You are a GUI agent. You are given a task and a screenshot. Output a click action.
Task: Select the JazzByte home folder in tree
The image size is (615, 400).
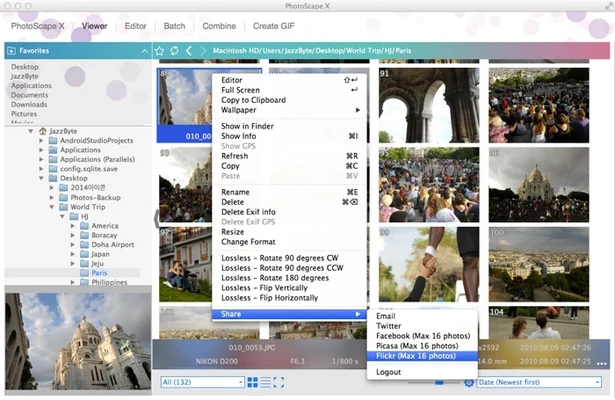coord(63,131)
